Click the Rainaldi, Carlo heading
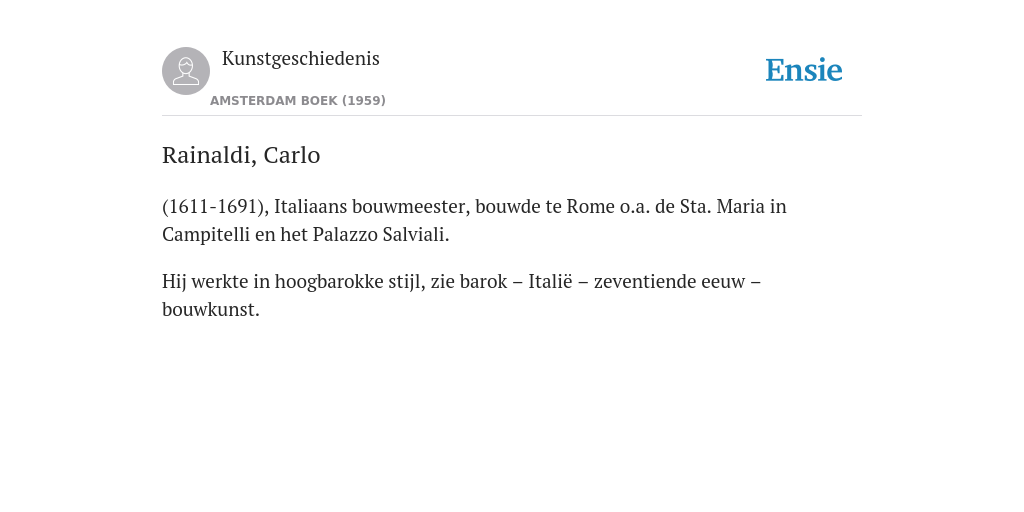Viewport: 1024px width, 512px height. [x=241, y=155]
